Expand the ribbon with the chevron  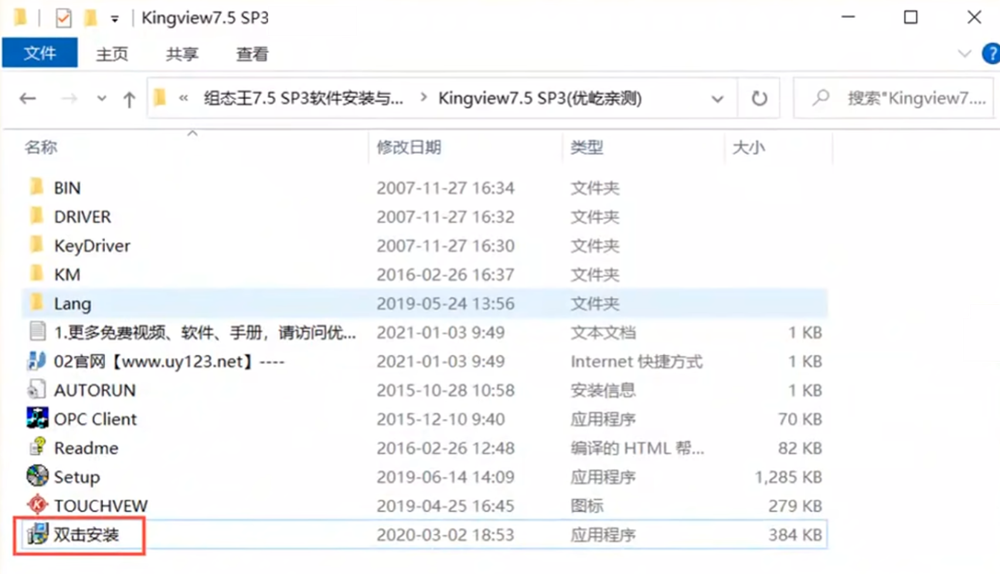pos(964,54)
